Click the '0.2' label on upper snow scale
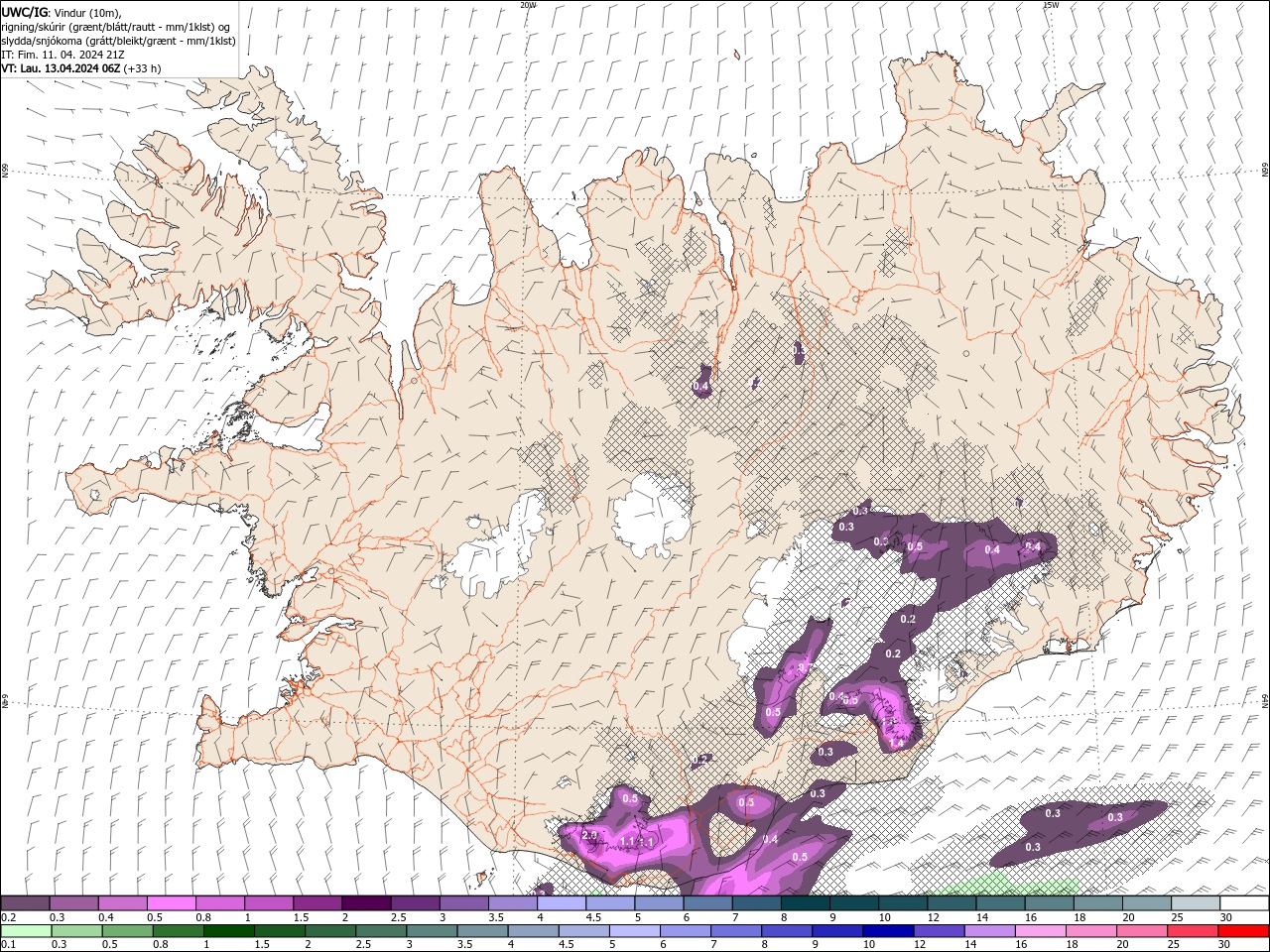This screenshot has width=1270, height=952. tap(9, 917)
